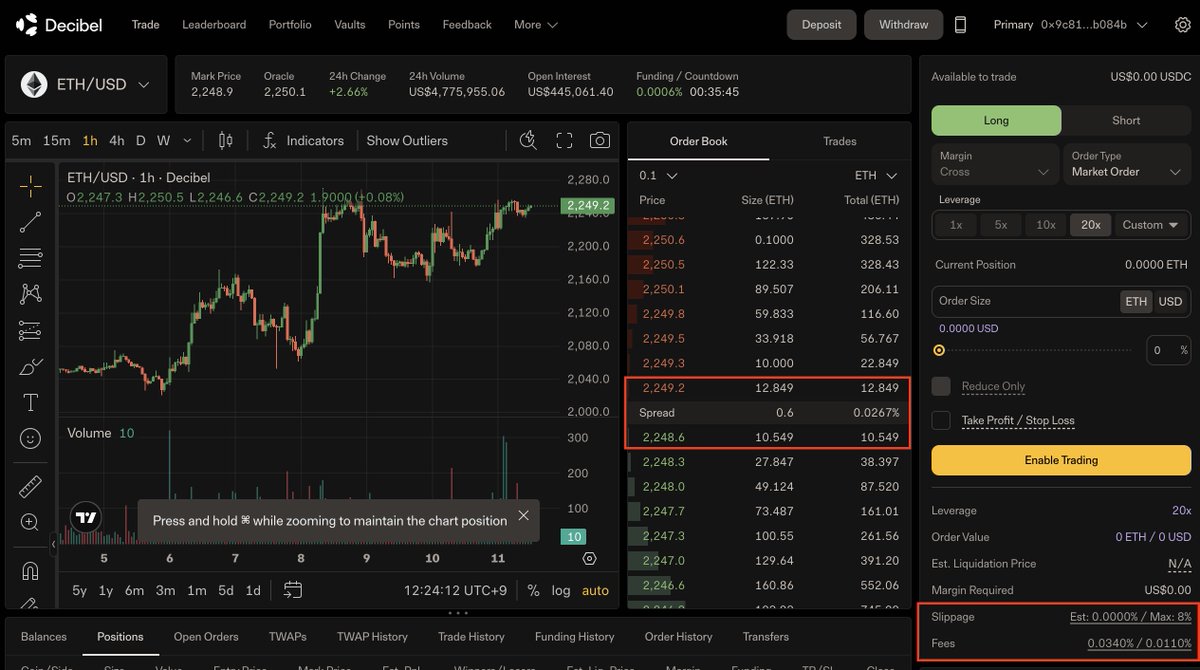Switch to the Trades tab
The height and width of the screenshot is (670, 1200).
point(840,141)
